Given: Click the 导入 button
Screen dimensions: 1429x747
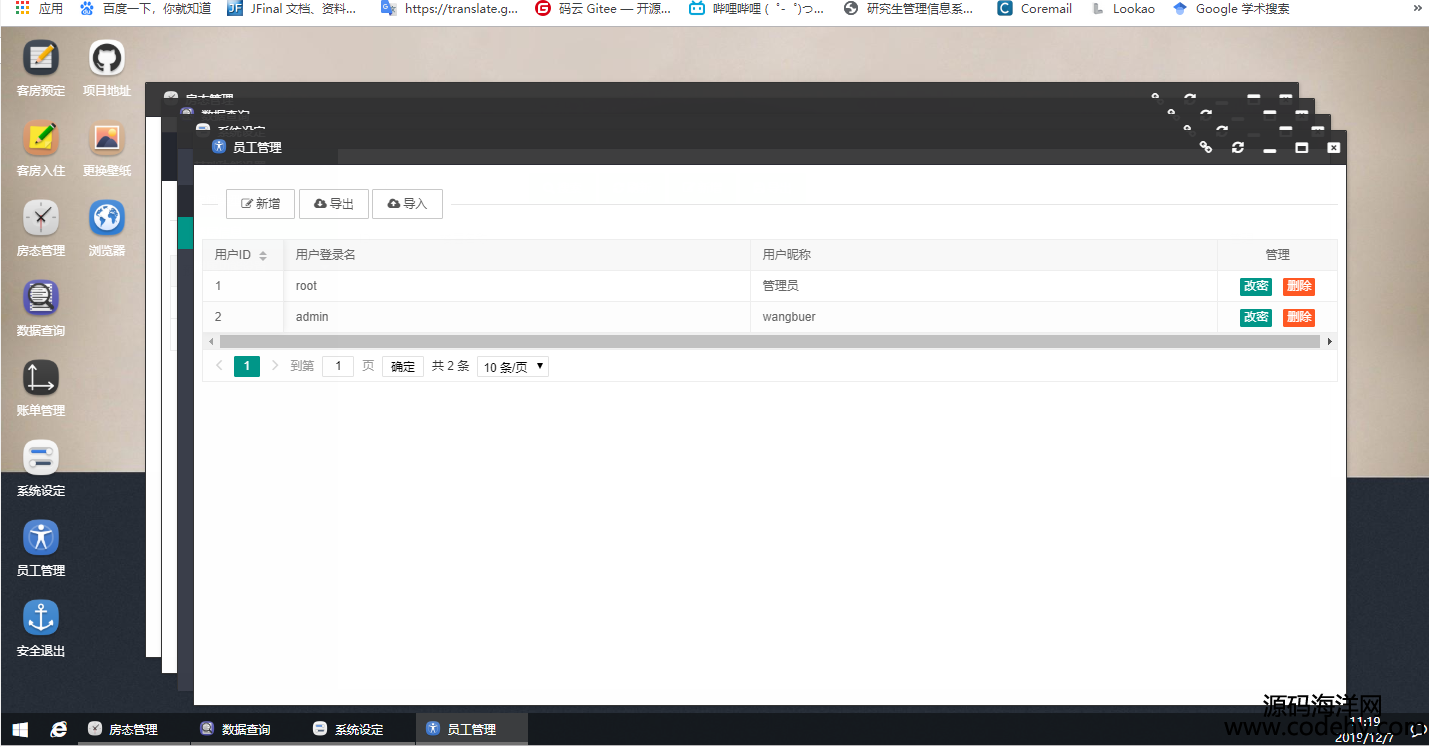Looking at the screenshot, I should (x=407, y=204).
